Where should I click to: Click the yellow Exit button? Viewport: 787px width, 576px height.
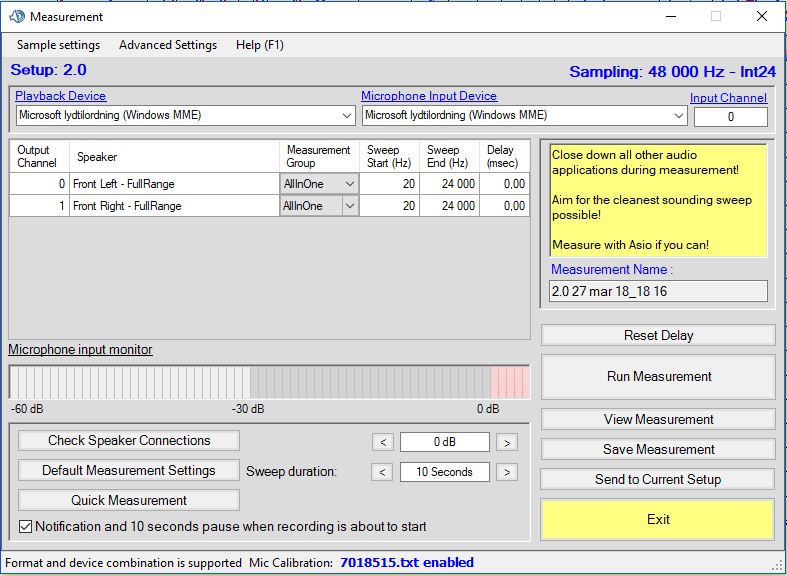tap(658, 519)
